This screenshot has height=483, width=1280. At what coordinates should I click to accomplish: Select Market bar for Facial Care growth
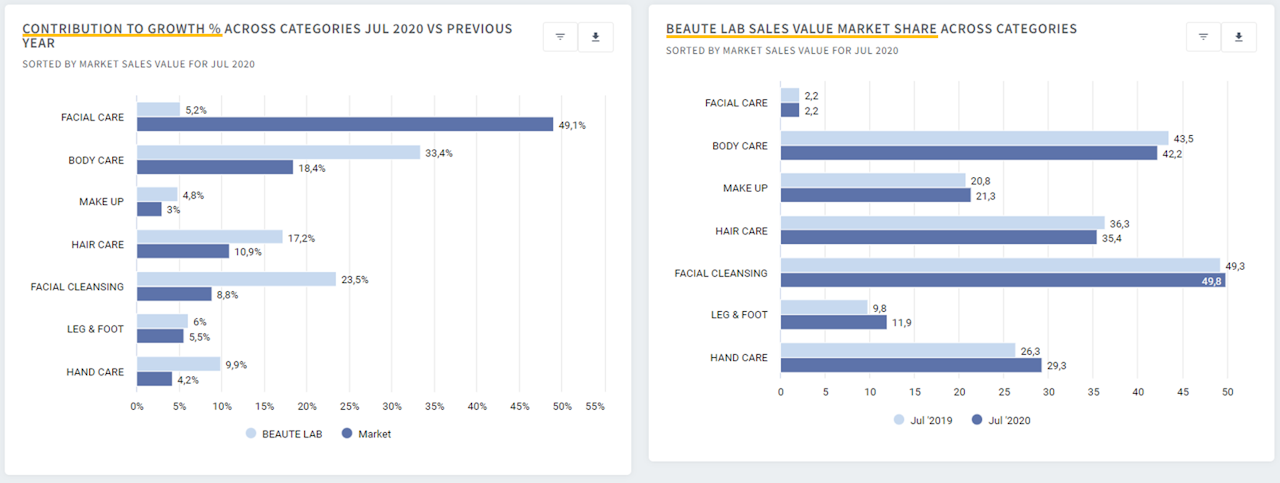(344, 124)
